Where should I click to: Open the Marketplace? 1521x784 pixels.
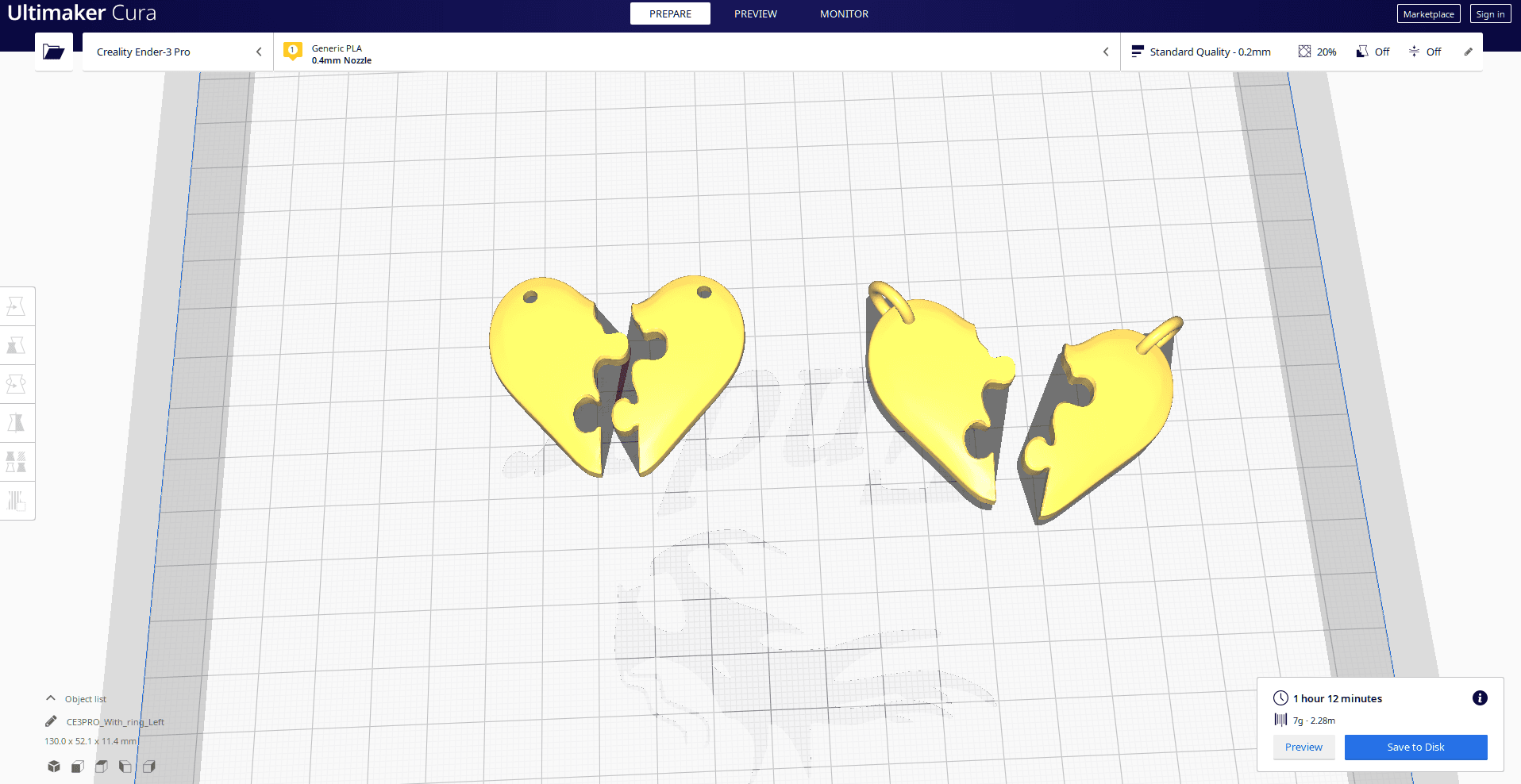[1428, 13]
